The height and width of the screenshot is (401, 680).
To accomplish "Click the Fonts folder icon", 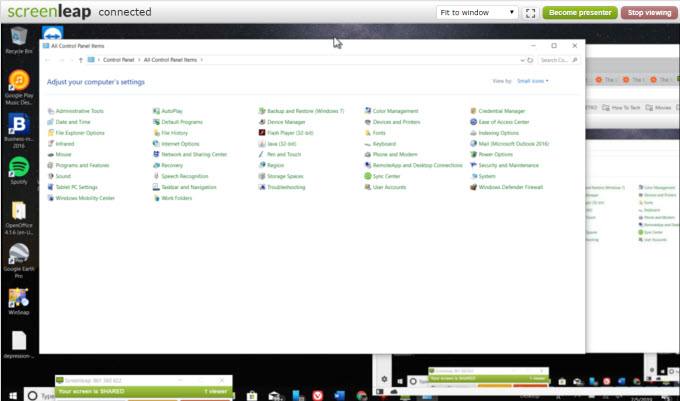I will pyautogui.click(x=368, y=133).
